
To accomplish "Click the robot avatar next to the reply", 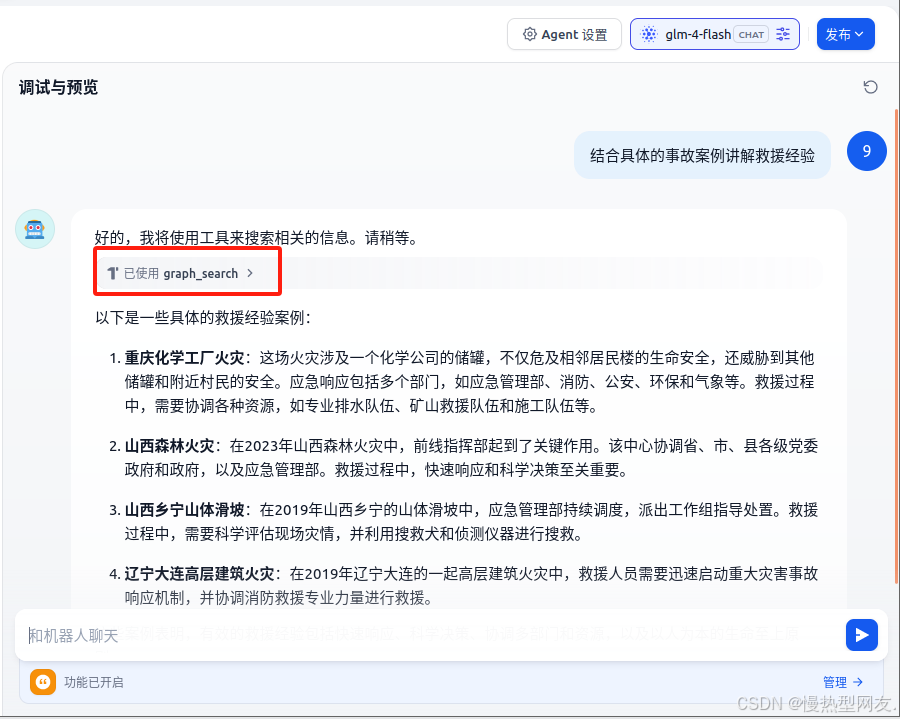I will [x=35, y=229].
